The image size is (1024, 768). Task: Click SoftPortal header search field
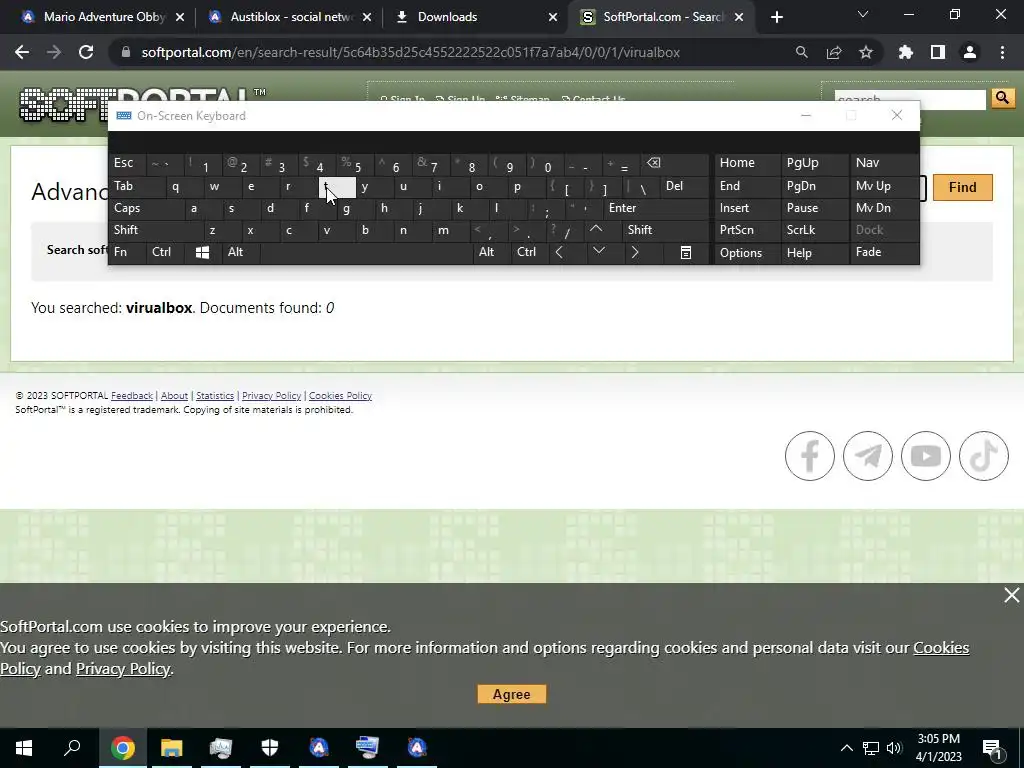point(910,99)
